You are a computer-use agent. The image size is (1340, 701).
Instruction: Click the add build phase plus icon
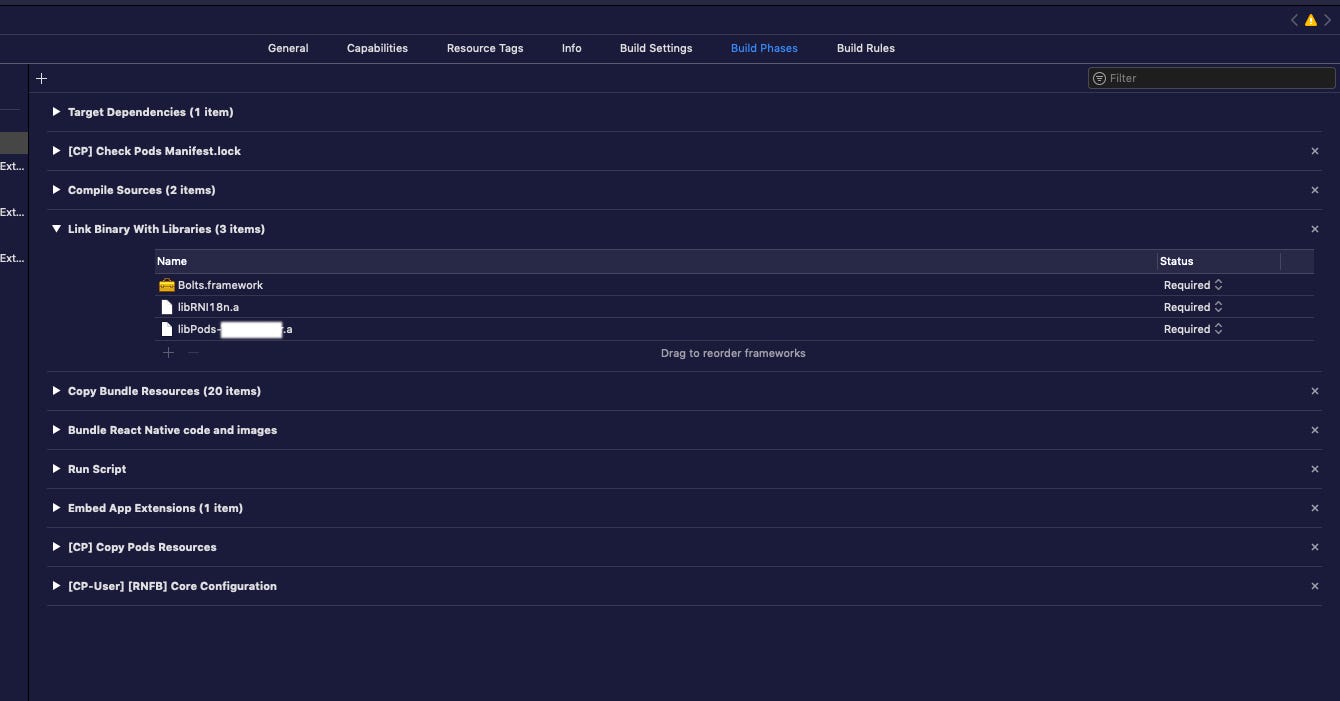[x=41, y=78]
